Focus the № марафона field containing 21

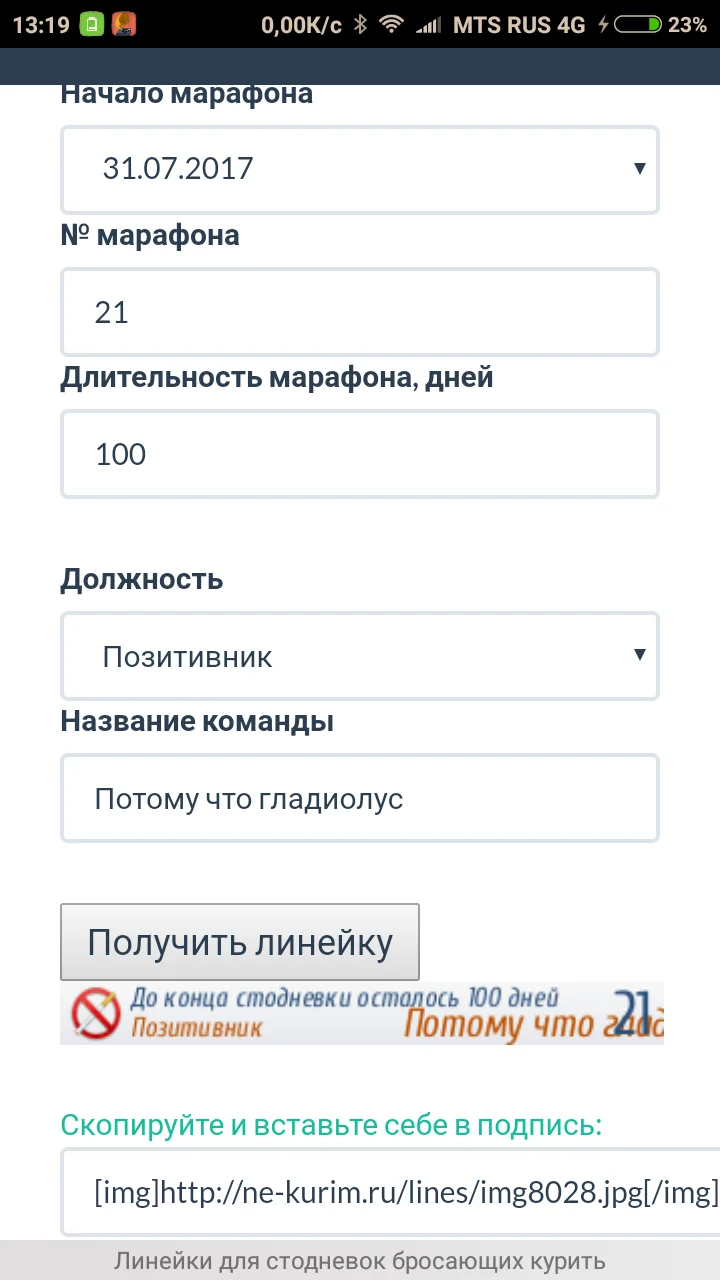[360, 312]
